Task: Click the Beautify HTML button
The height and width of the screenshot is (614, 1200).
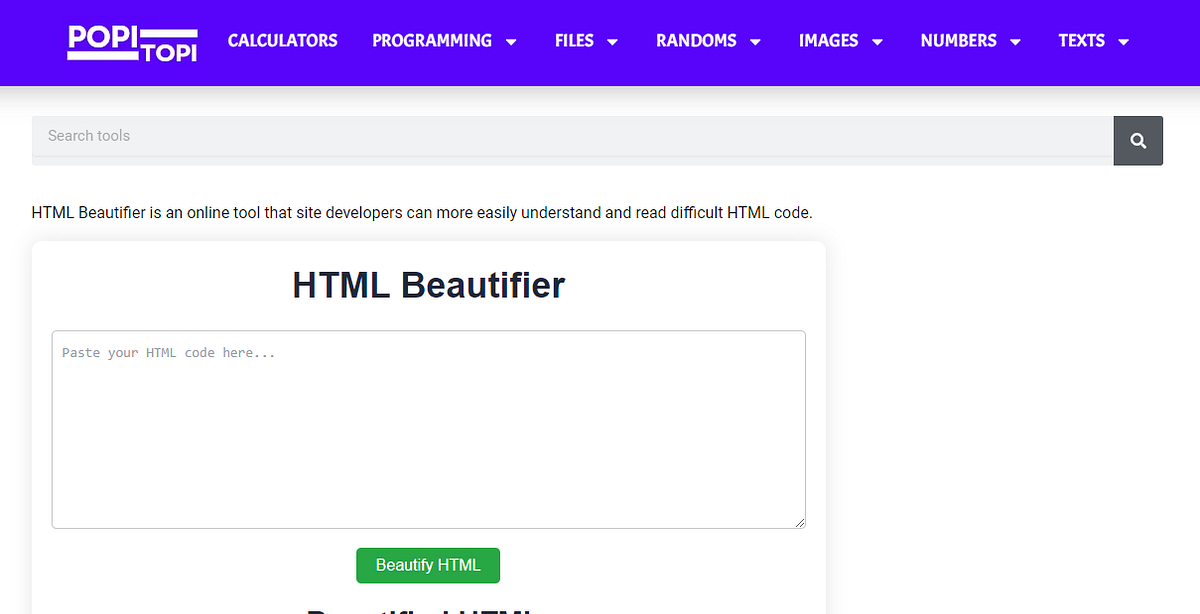Action: [428, 565]
